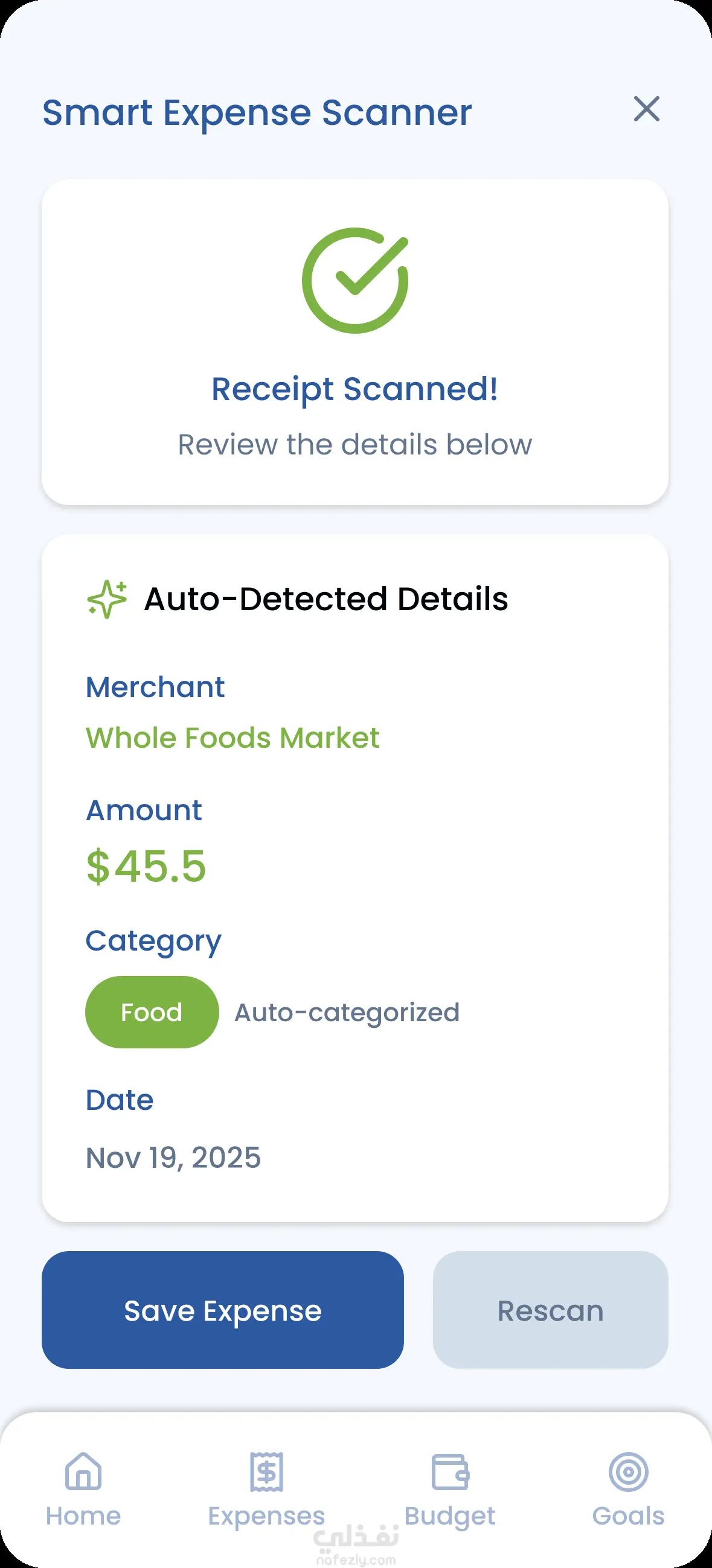Tap the Budget wallet icon
This screenshot has height=1568, width=712.
(x=450, y=1471)
